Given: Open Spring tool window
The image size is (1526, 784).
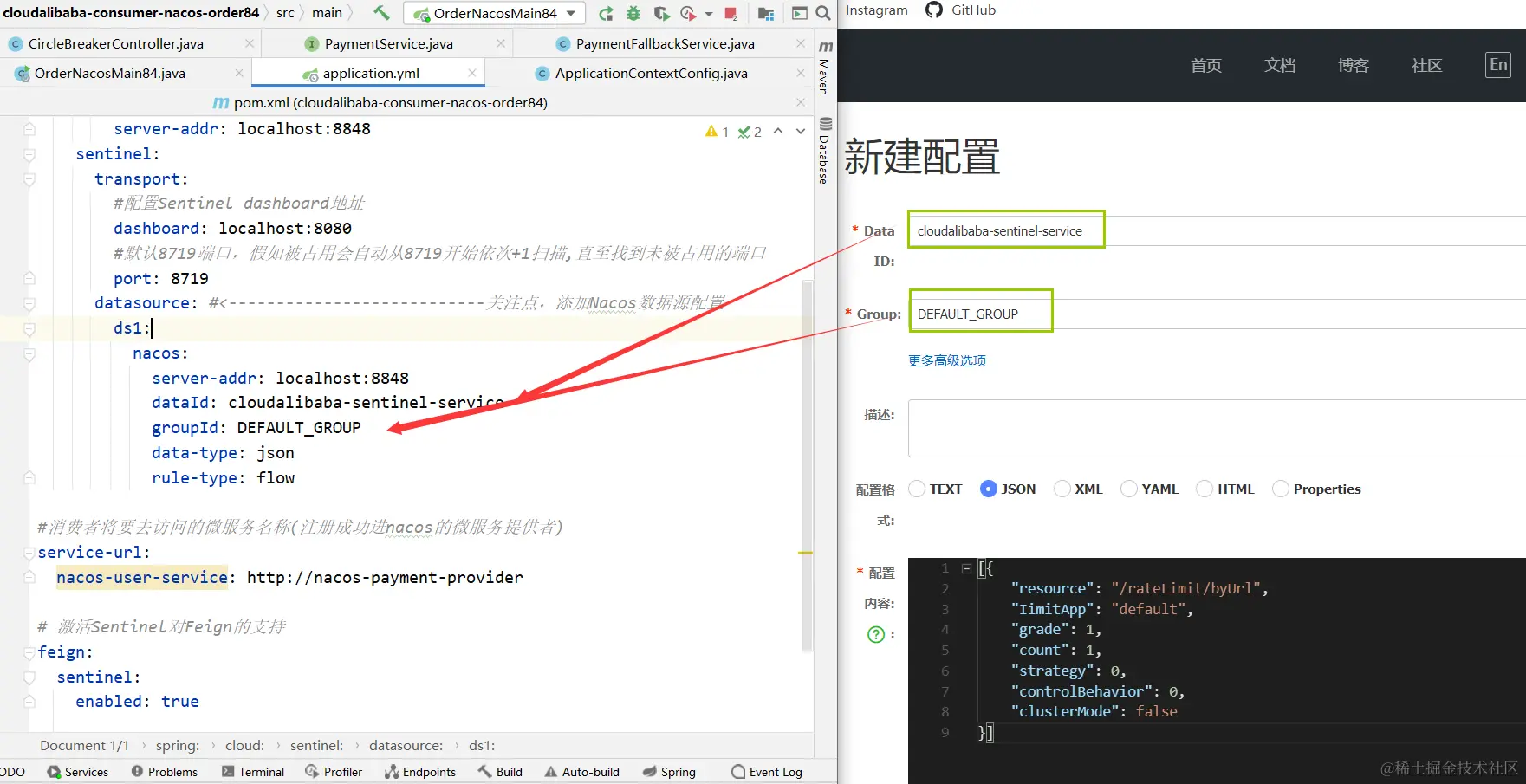Looking at the screenshot, I should [669, 772].
